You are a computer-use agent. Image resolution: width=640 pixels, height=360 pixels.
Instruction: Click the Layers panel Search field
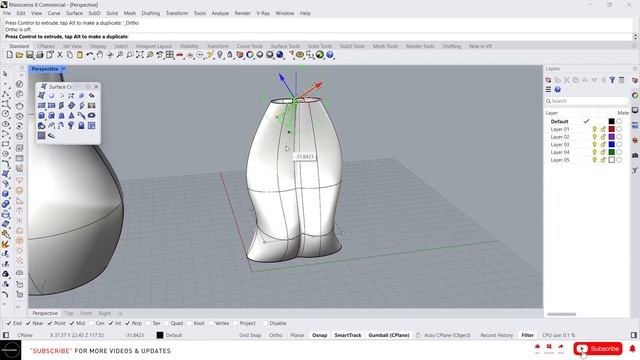[x=587, y=101]
